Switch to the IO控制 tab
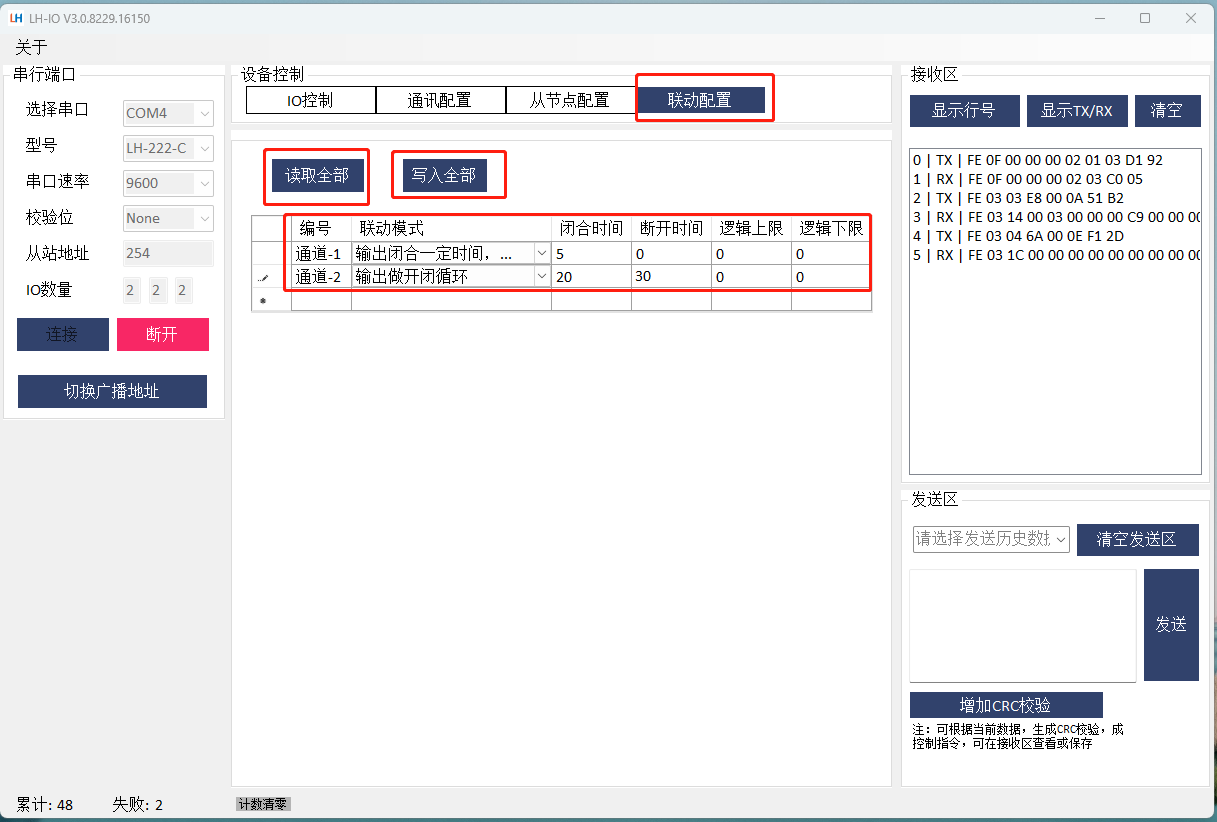This screenshot has width=1217, height=822. (x=310, y=100)
